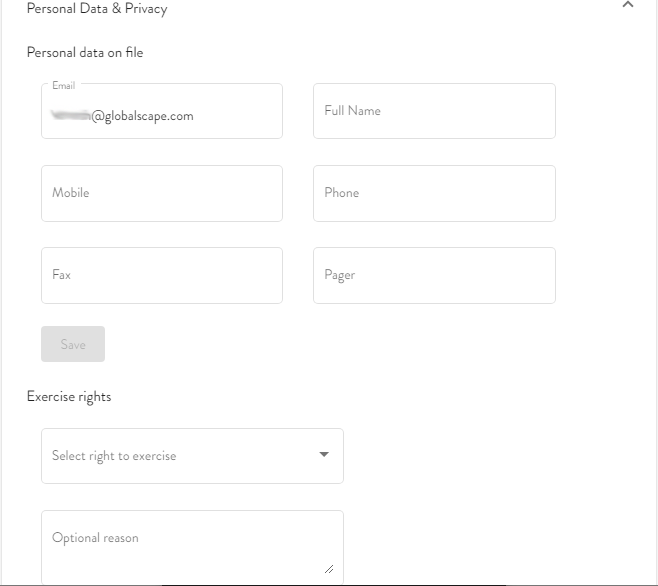Select the Mobile number field
Image resolution: width=658 pixels, height=586 pixels.
tap(162, 193)
